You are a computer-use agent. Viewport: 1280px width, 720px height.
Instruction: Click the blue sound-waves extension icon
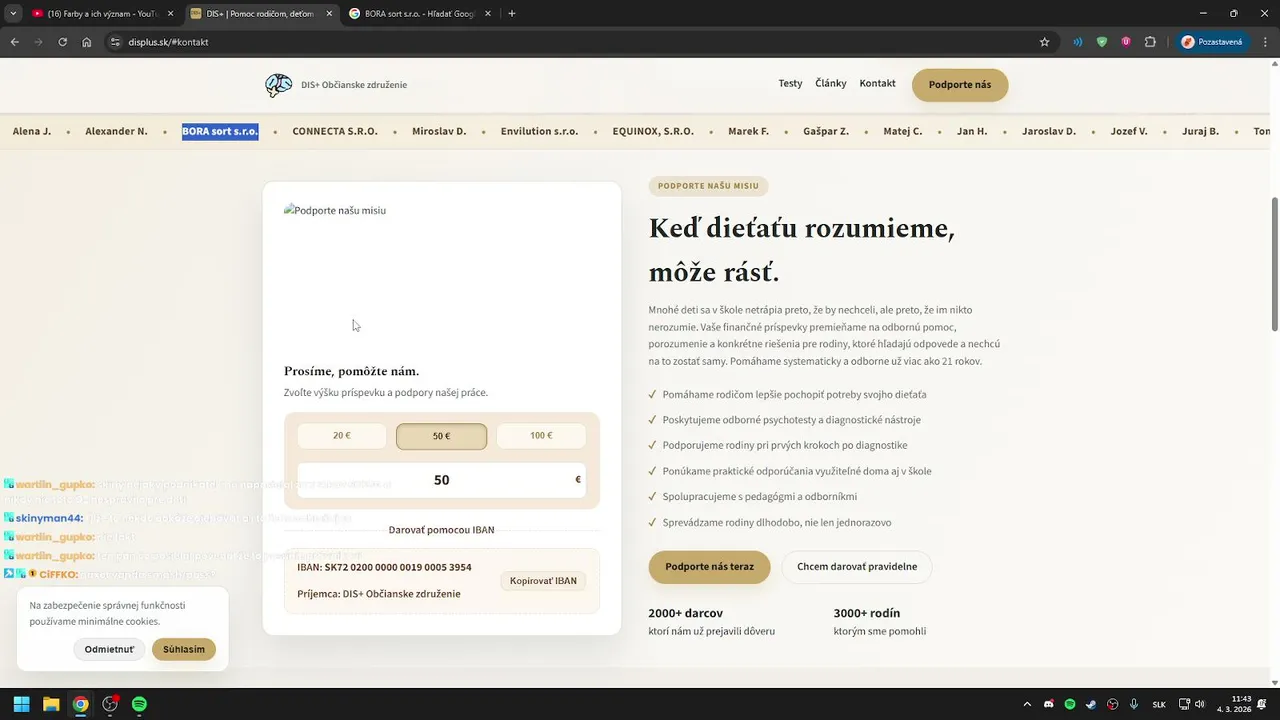[1078, 42]
